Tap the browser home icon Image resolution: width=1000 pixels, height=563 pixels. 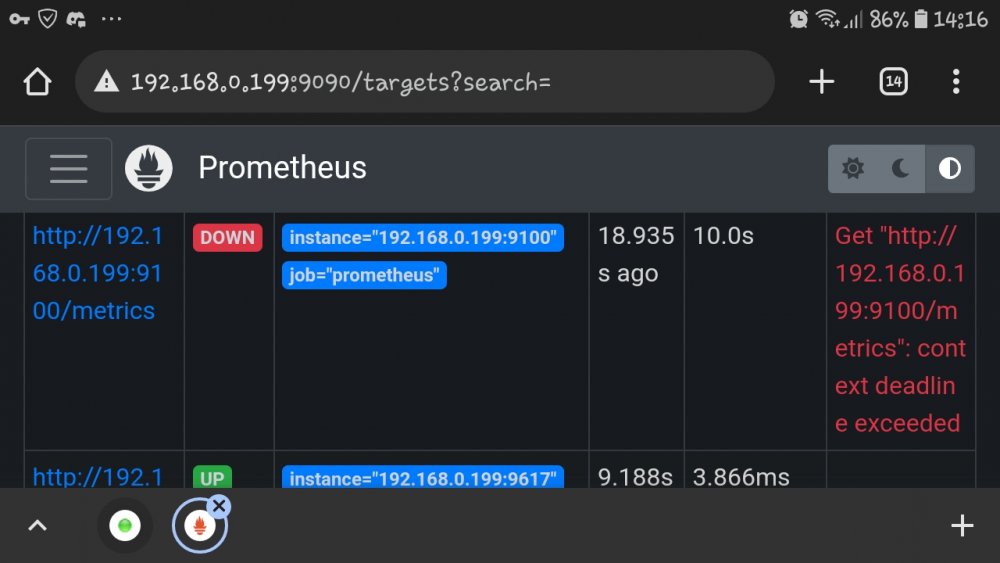click(x=37, y=82)
